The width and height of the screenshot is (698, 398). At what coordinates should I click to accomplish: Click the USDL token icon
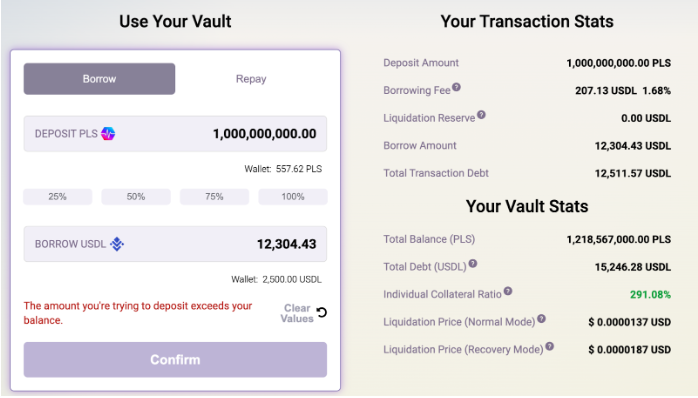pos(117,244)
